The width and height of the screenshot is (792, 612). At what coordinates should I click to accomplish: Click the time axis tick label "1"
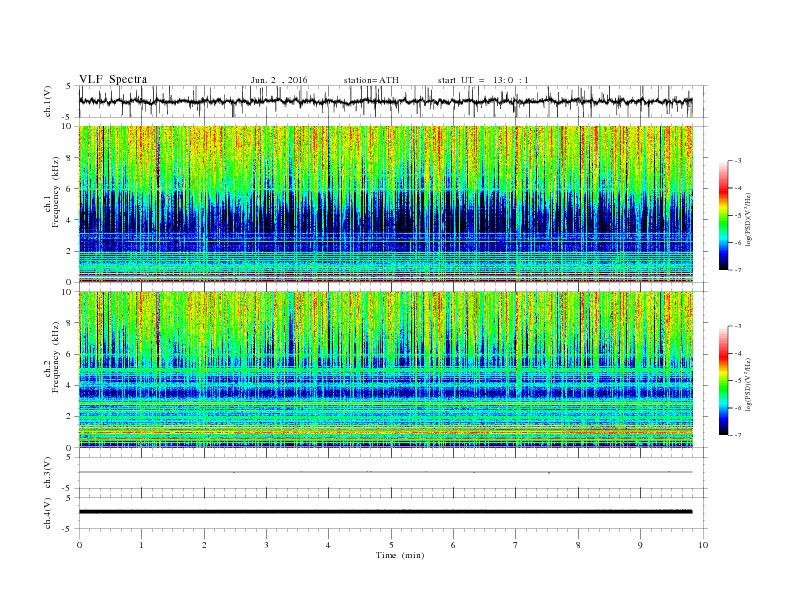[141, 545]
